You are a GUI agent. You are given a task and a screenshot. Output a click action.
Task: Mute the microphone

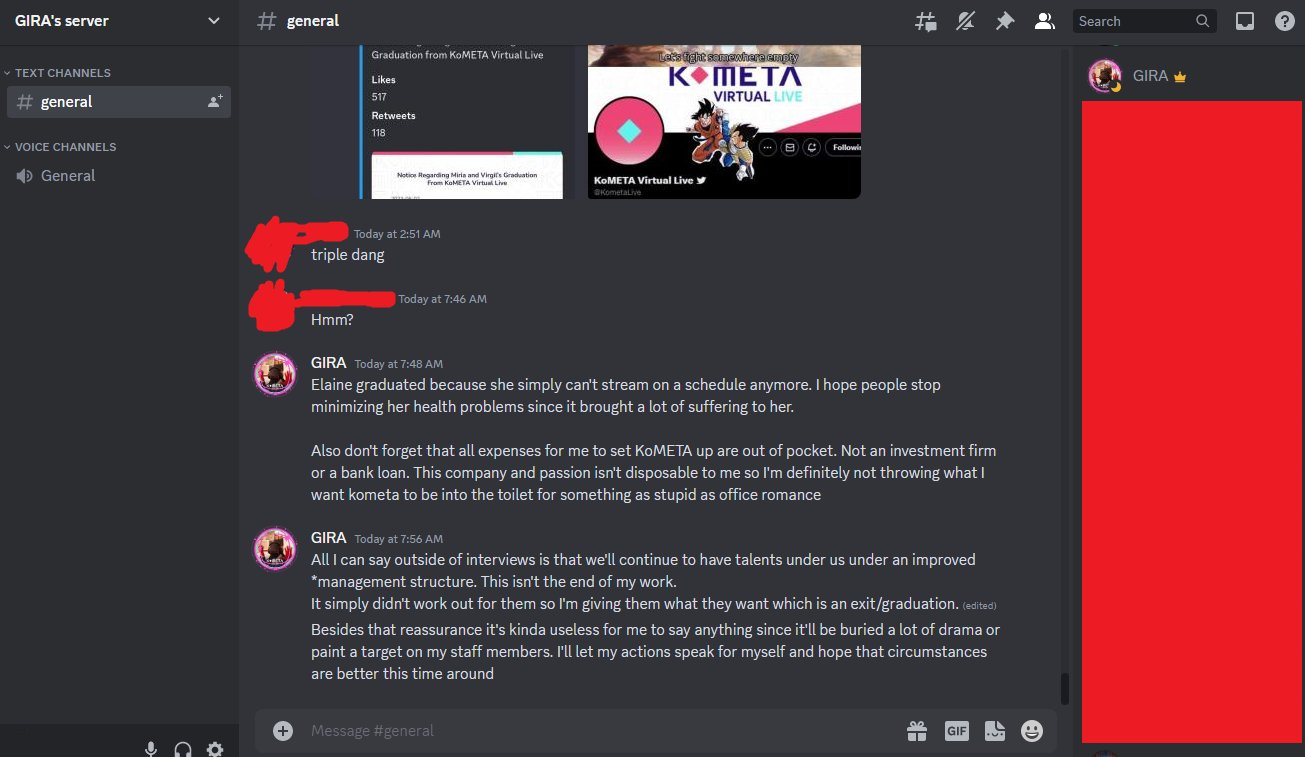pos(151,749)
